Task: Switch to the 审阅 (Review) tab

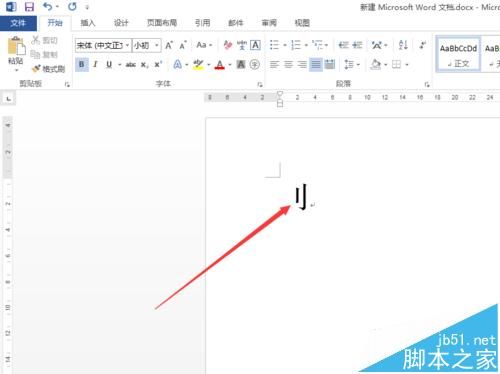Action: pyautogui.click(x=269, y=23)
